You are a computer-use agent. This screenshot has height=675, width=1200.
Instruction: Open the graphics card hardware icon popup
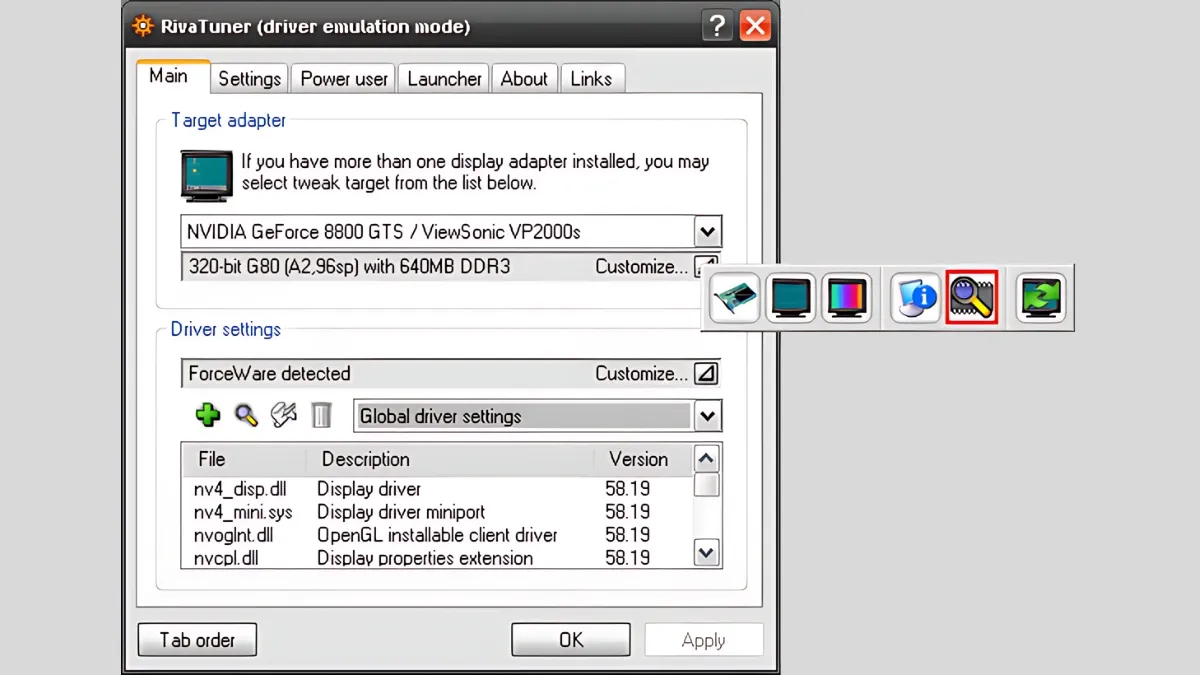click(x=734, y=297)
